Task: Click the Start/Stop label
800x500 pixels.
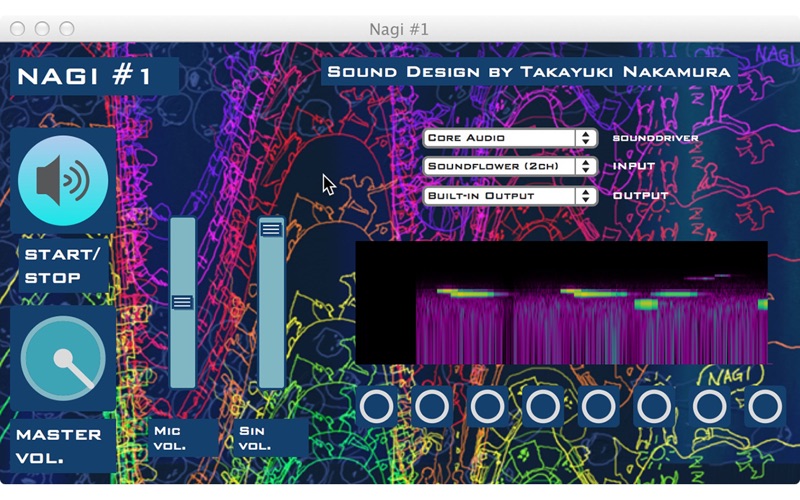Action: (63, 266)
